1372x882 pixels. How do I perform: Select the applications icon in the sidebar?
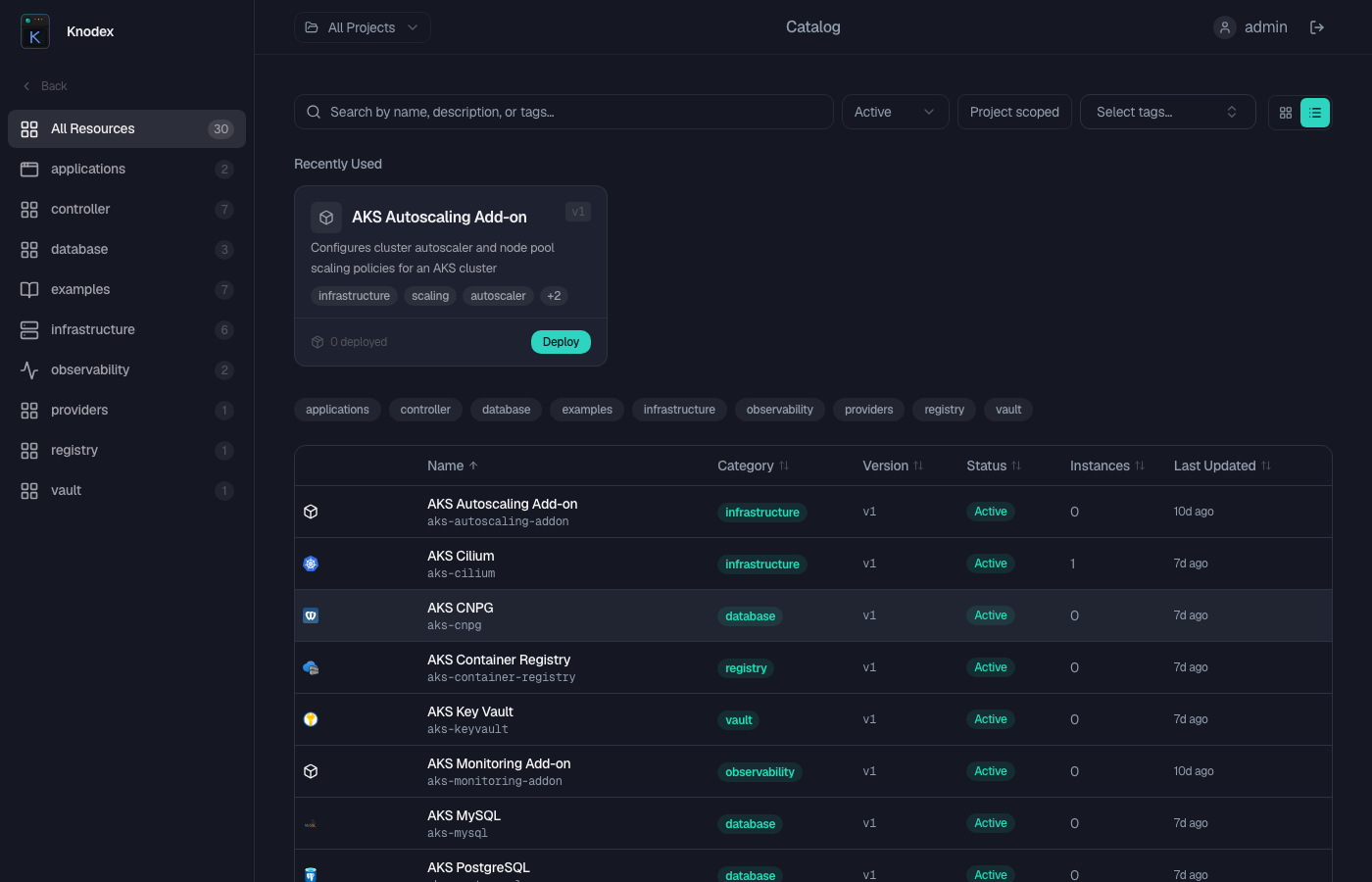(x=29, y=169)
